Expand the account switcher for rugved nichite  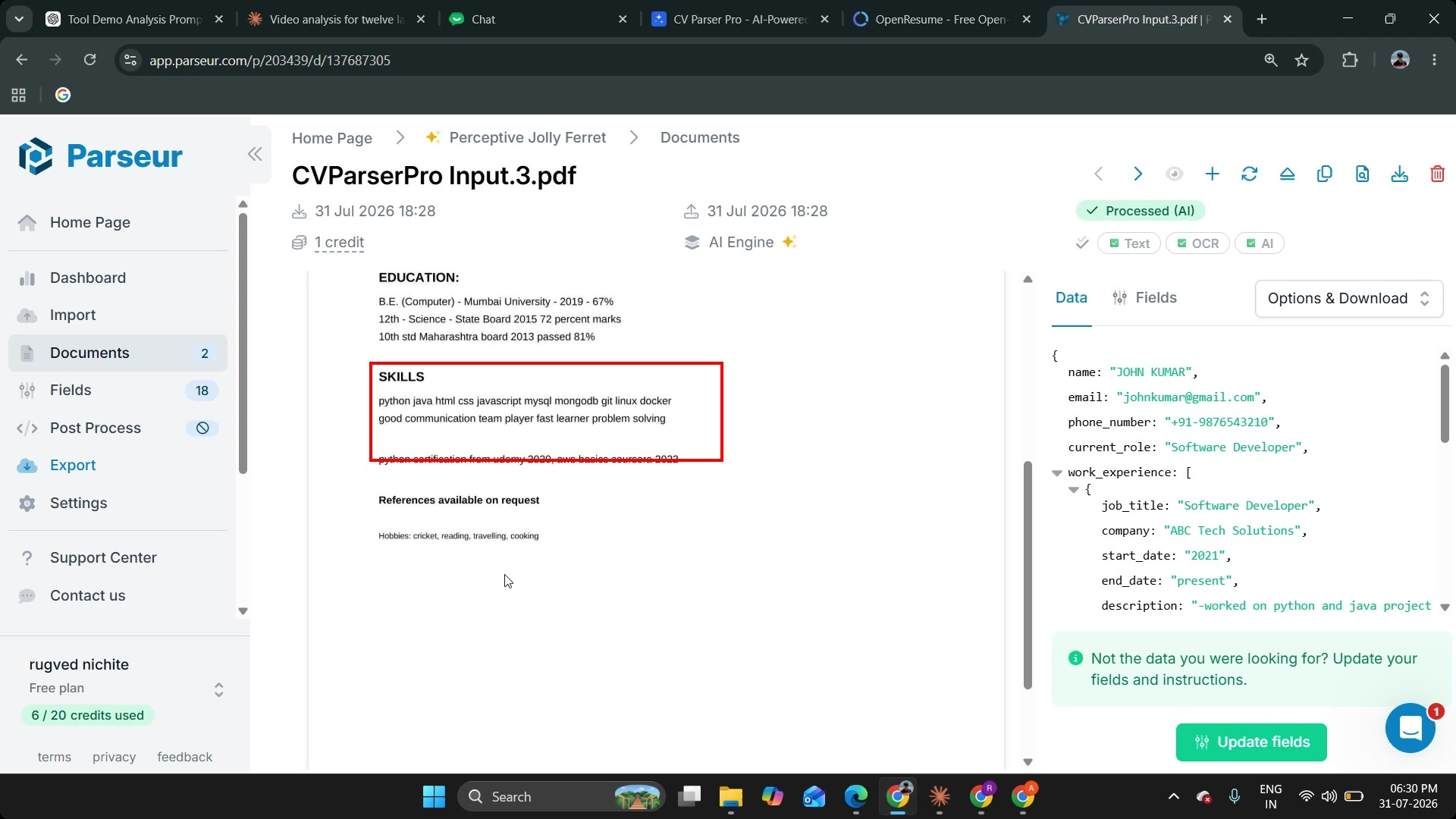pyautogui.click(x=218, y=689)
